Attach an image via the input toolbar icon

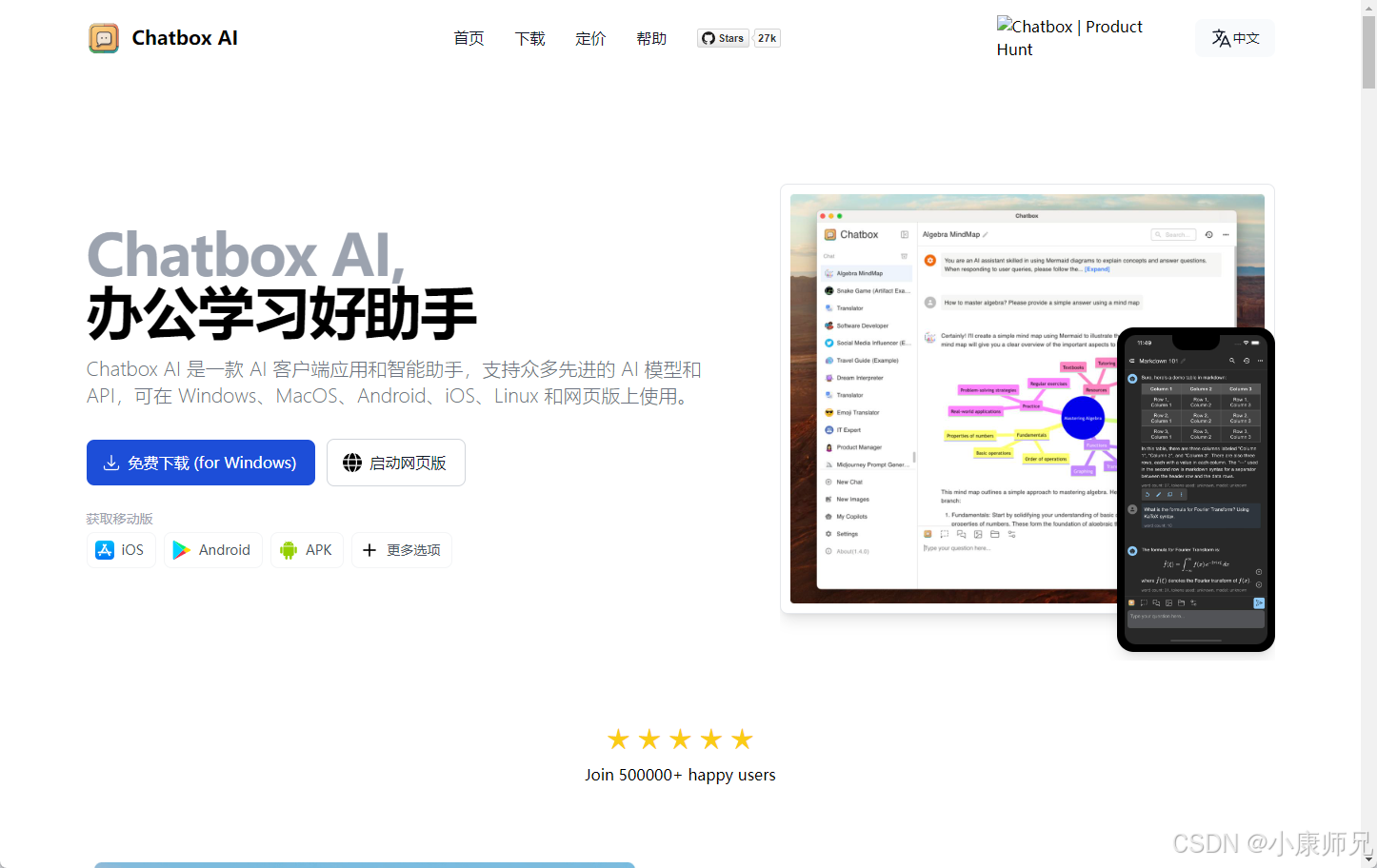click(x=979, y=534)
